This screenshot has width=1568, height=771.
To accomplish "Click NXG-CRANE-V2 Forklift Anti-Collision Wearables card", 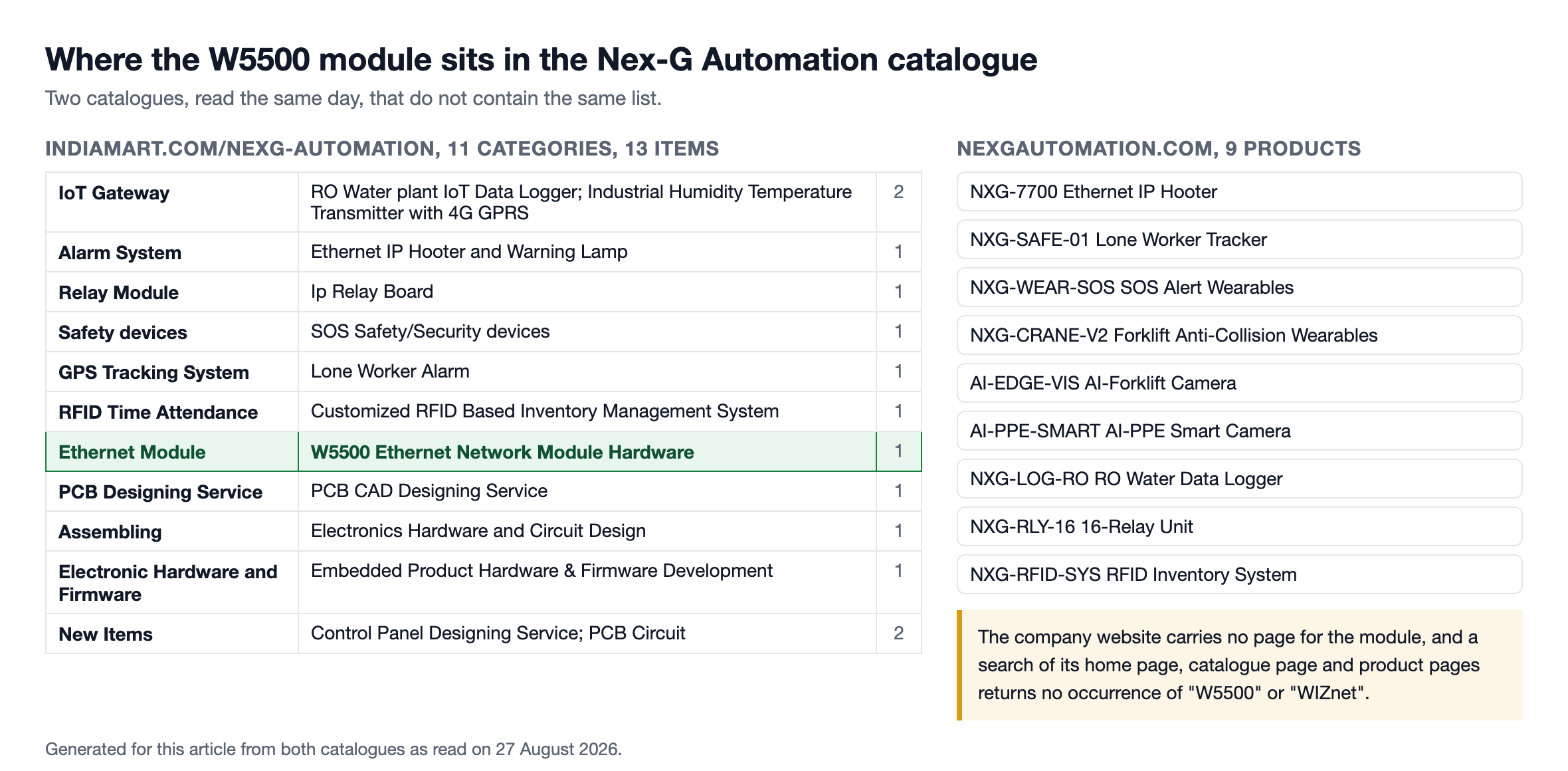I will point(1239,335).
